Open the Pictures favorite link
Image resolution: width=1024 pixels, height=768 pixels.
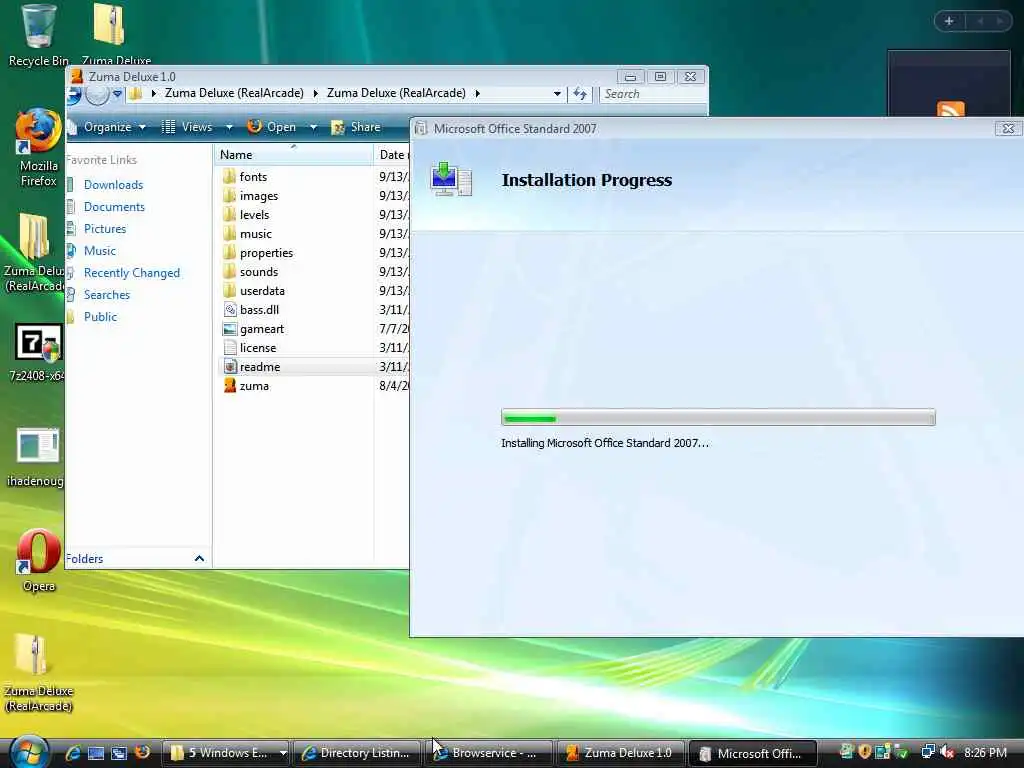[x=104, y=229]
